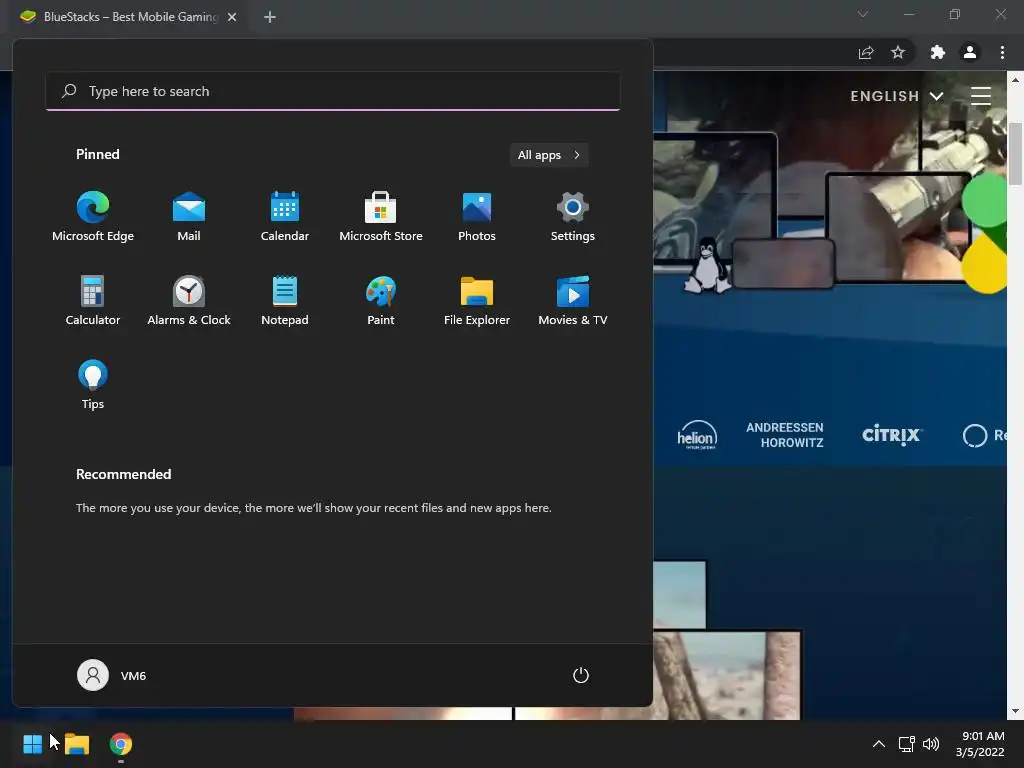Screen dimensions: 1024x768
Task: Open volume control in system tray
Action: click(931, 744)
